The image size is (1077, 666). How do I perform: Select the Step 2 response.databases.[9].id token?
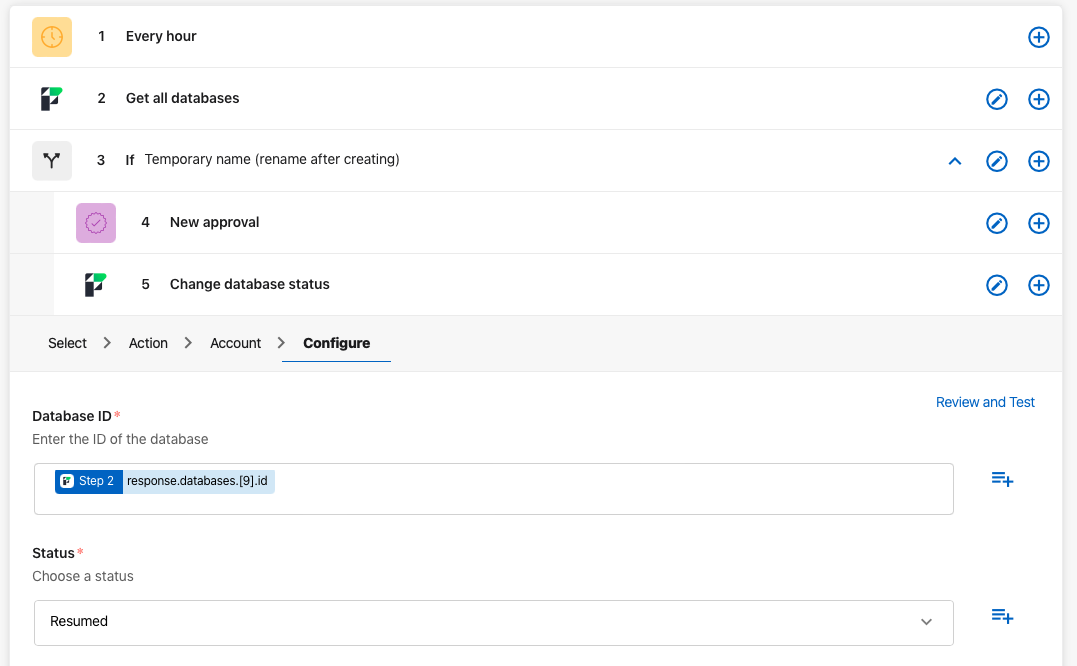click(165, 481)
